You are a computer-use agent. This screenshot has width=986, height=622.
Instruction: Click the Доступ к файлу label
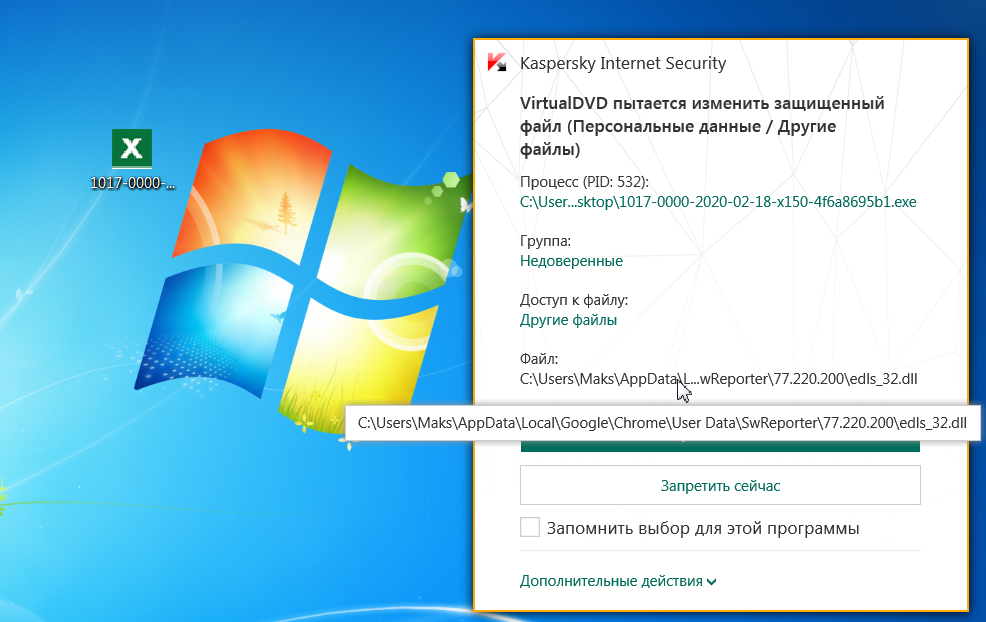573,300
